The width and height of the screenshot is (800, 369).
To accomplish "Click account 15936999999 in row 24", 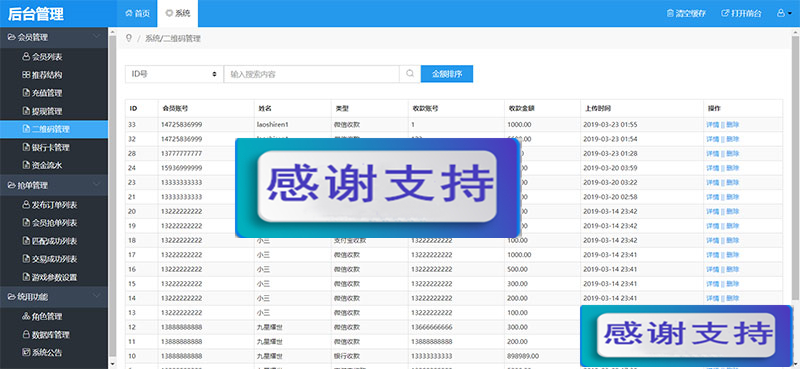I will click(182, 168).
